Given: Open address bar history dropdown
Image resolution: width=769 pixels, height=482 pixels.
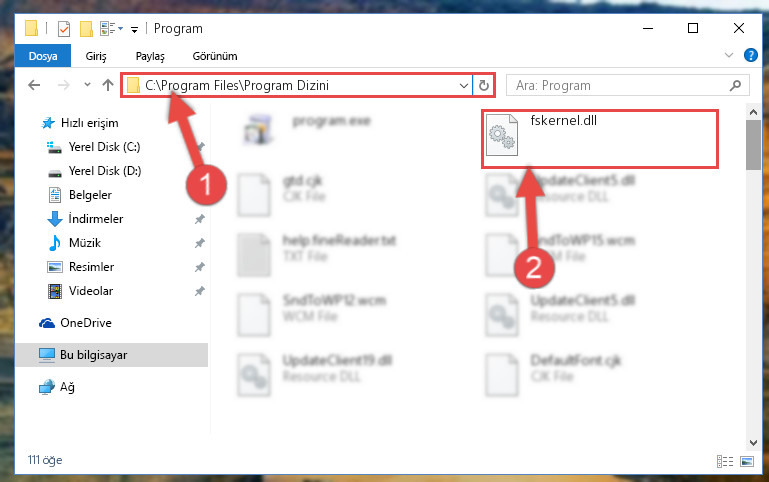Looking at the screenshot, I should (463, 85).
